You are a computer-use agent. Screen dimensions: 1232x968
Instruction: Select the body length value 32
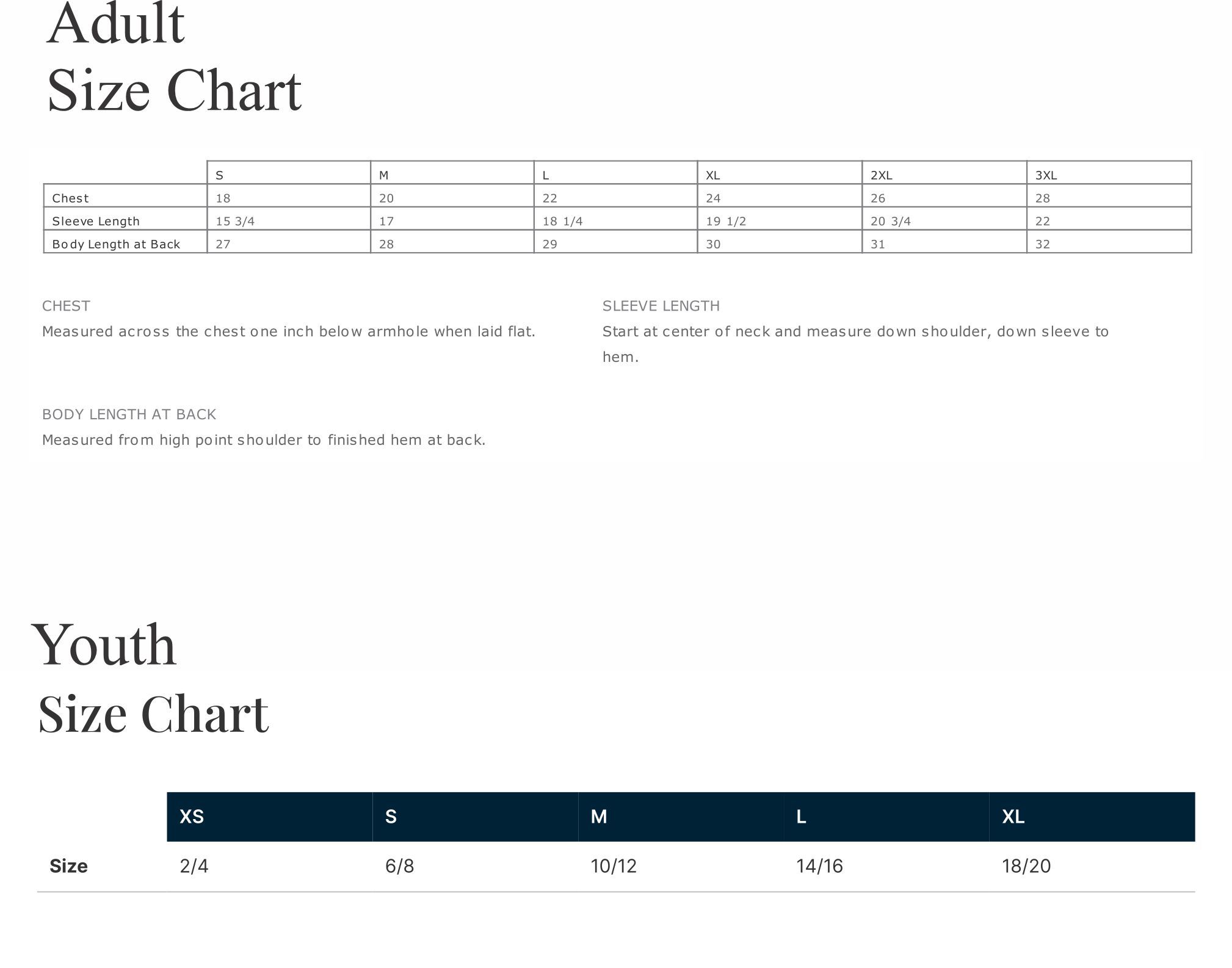[x=1043, y=244]
